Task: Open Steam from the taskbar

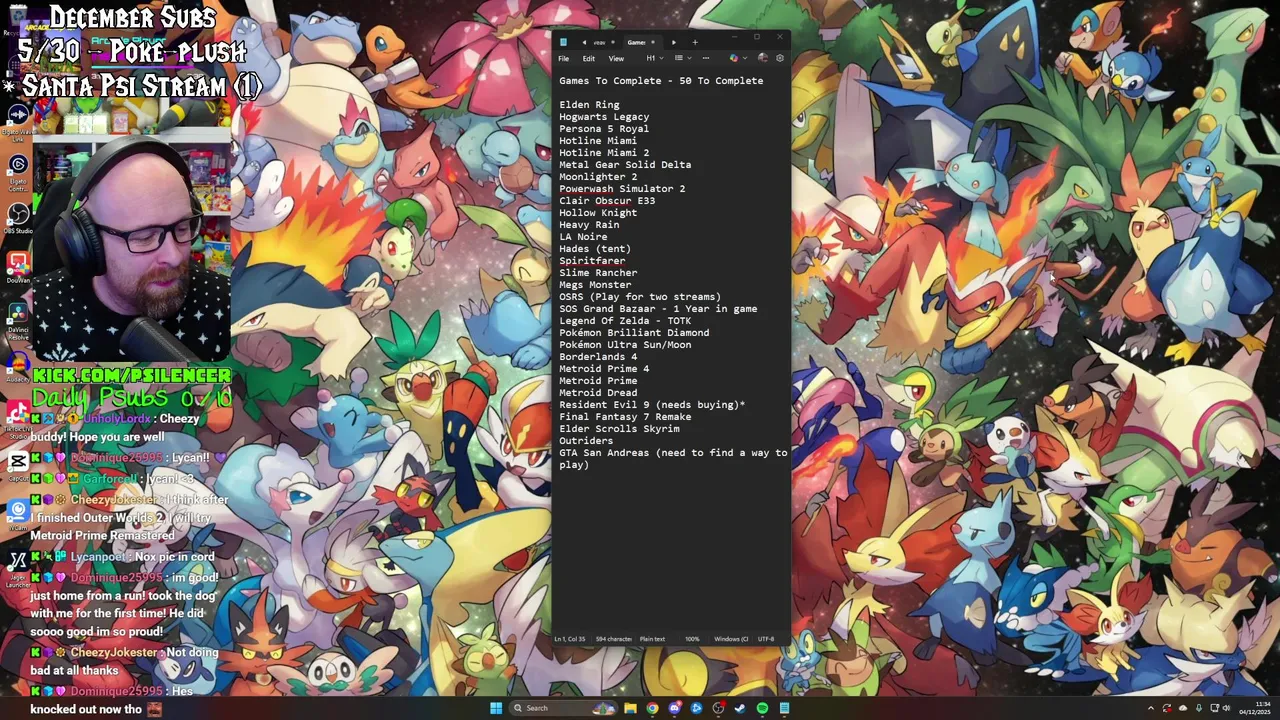Action: (740, 708)
